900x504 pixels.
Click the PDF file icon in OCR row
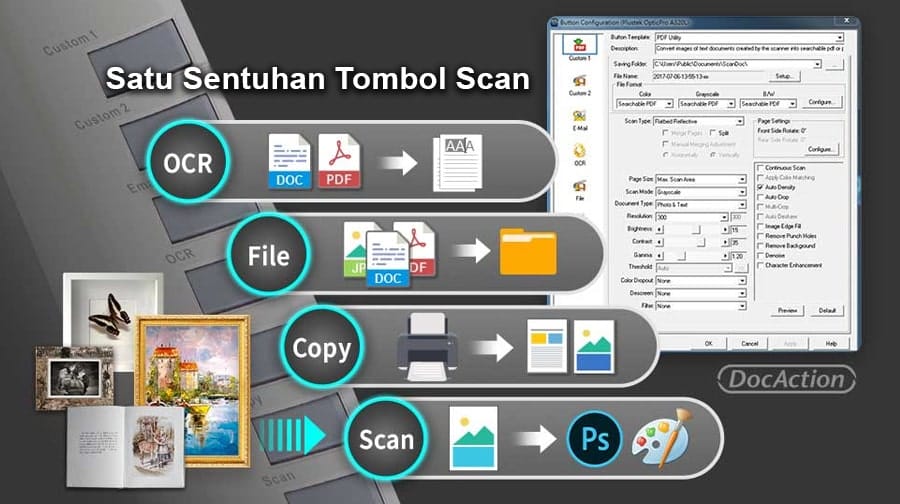[x=339, y=161]
